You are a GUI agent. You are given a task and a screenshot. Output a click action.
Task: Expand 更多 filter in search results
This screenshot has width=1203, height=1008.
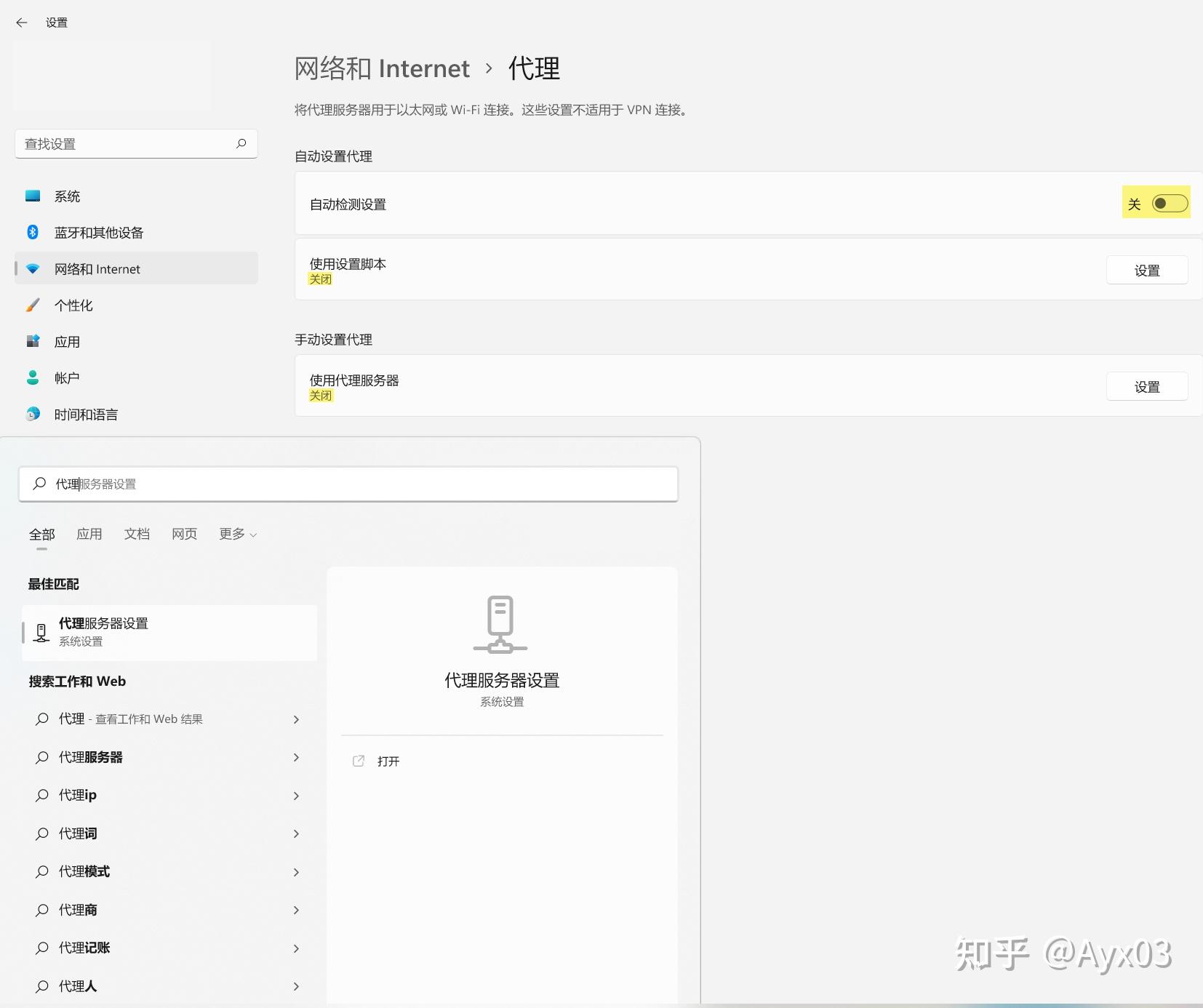click(x=236, y=533)
